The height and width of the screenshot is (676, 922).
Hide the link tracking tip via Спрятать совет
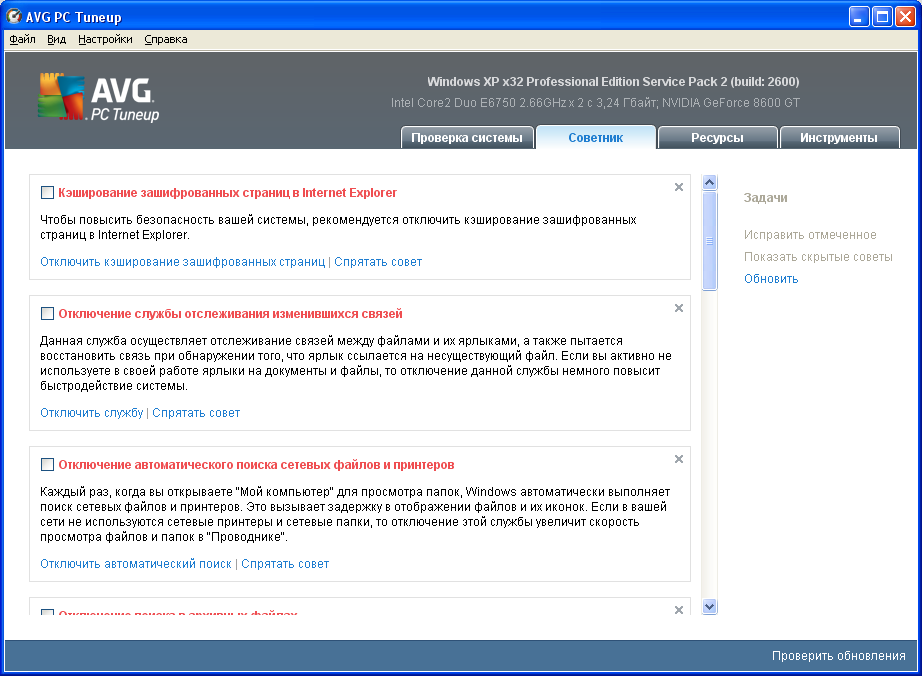pos(196,413)
